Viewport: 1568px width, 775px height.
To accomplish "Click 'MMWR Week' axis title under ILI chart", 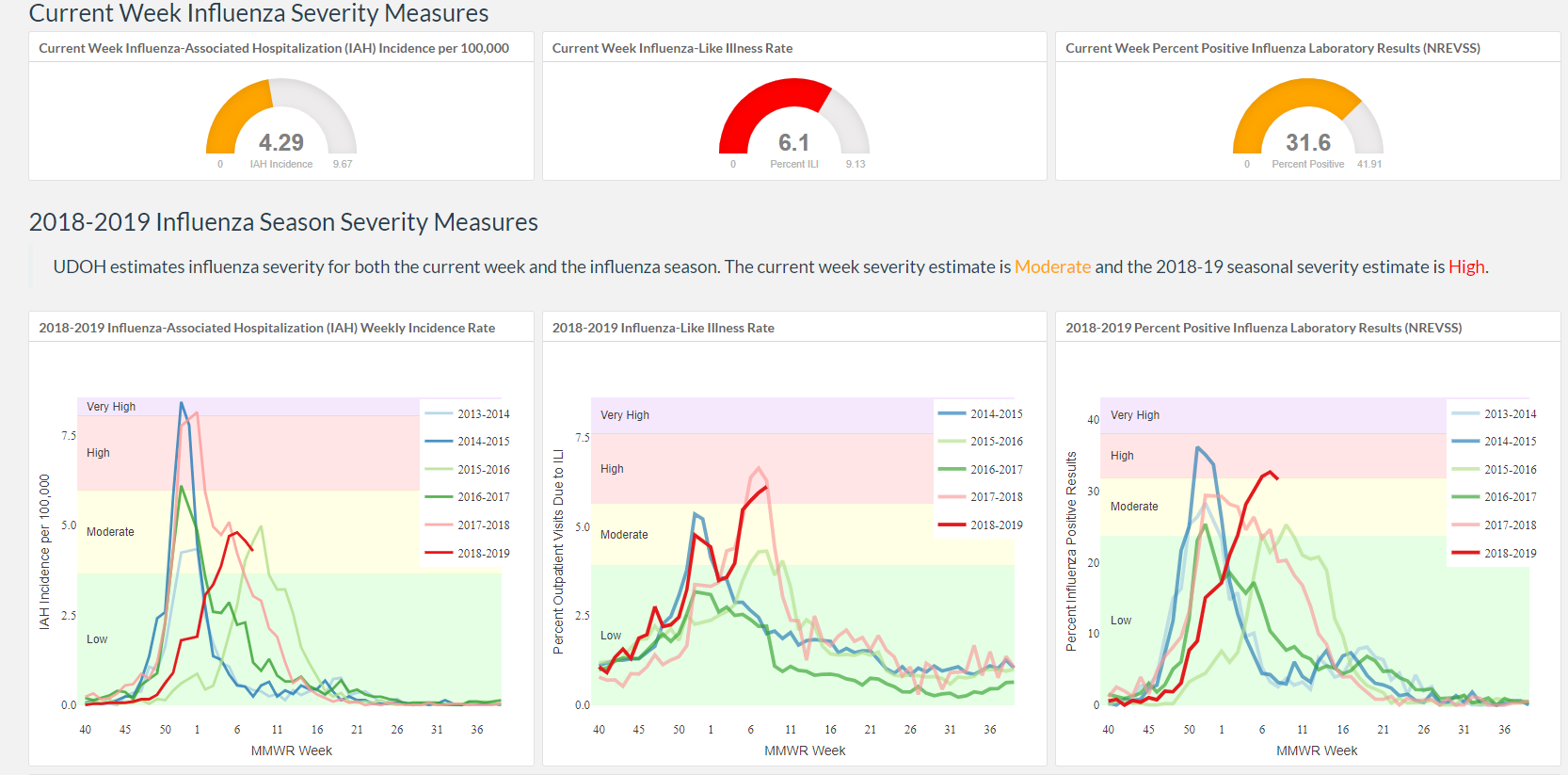I will click(805, 751).
